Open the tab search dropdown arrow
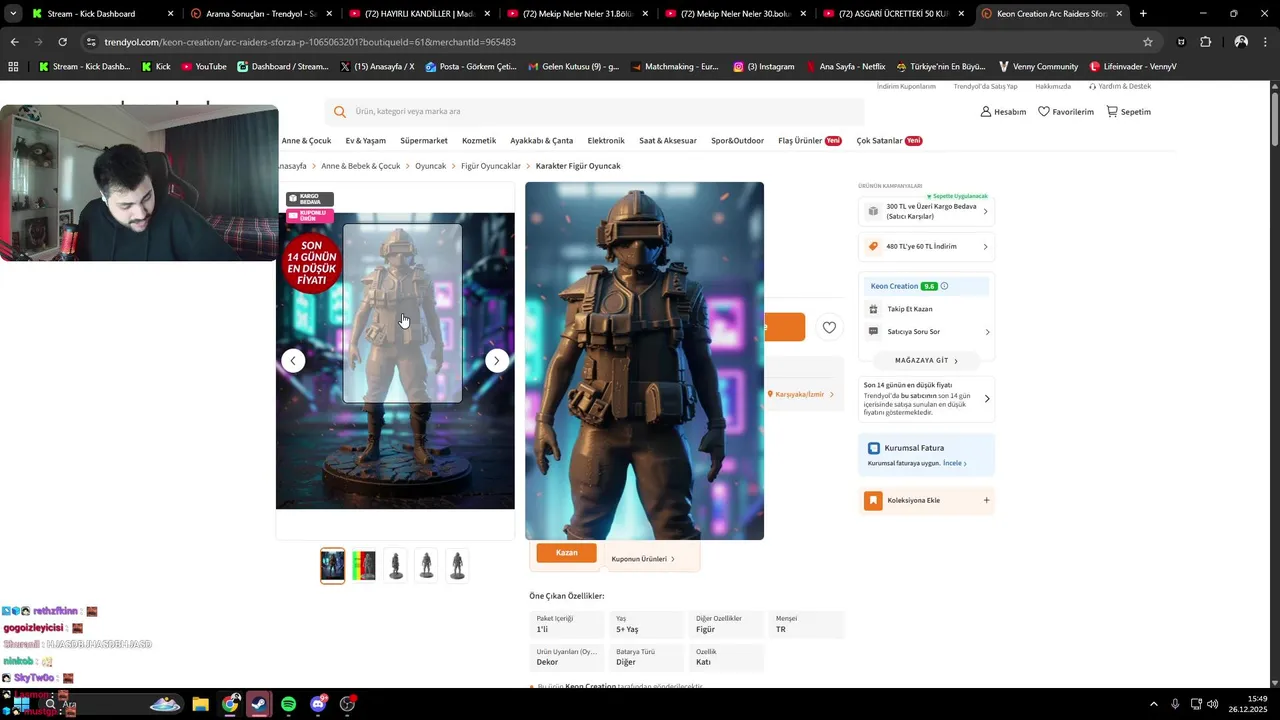 point(13,14)
